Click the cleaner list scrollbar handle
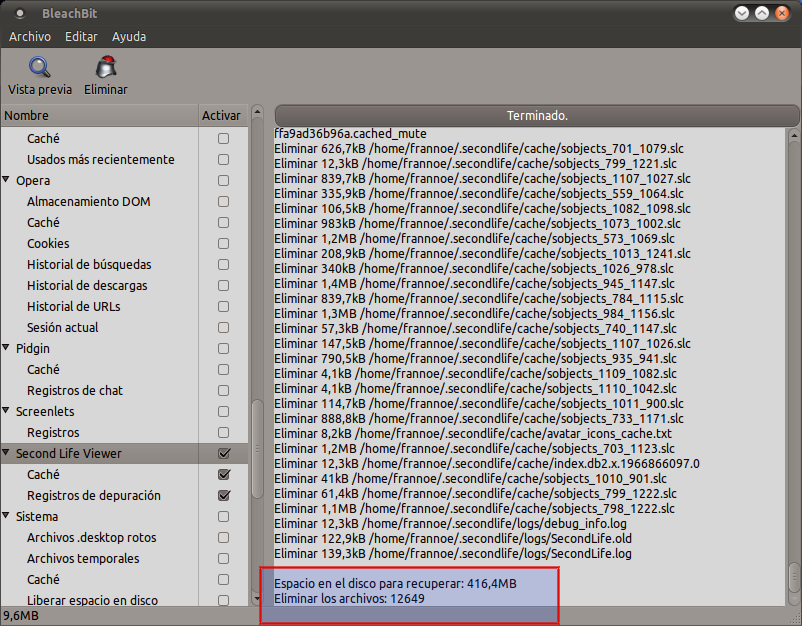 tap(258, 449)
